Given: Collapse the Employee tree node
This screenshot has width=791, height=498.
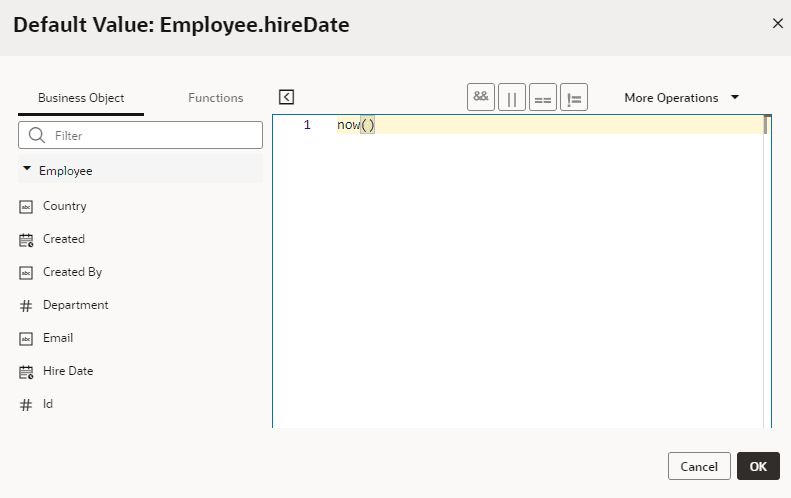Looking at the screenshot, I should coord(27,169).
